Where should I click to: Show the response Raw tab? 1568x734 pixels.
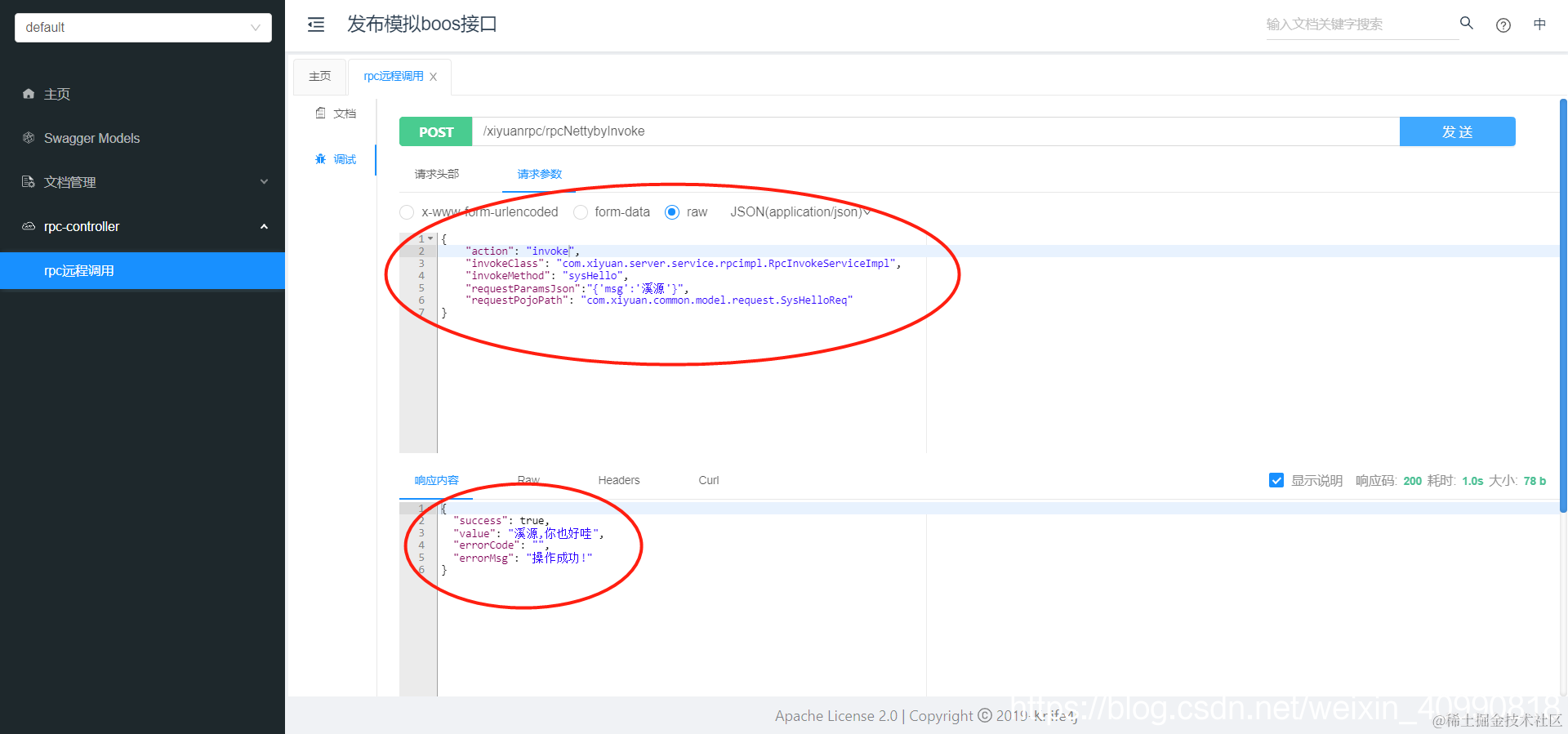click(x=528, y=480)
